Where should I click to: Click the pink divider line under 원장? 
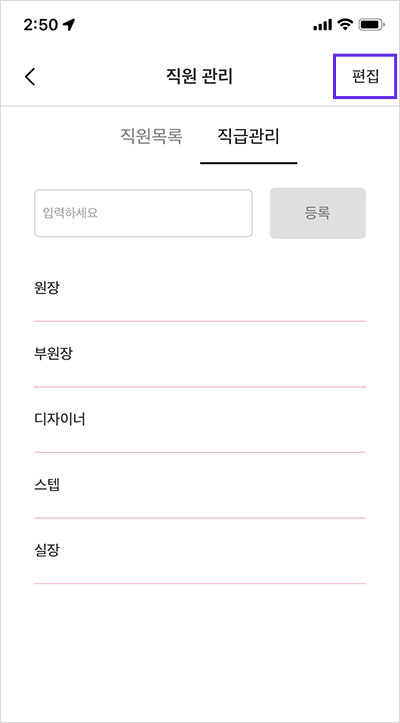[x=200, y=321]
